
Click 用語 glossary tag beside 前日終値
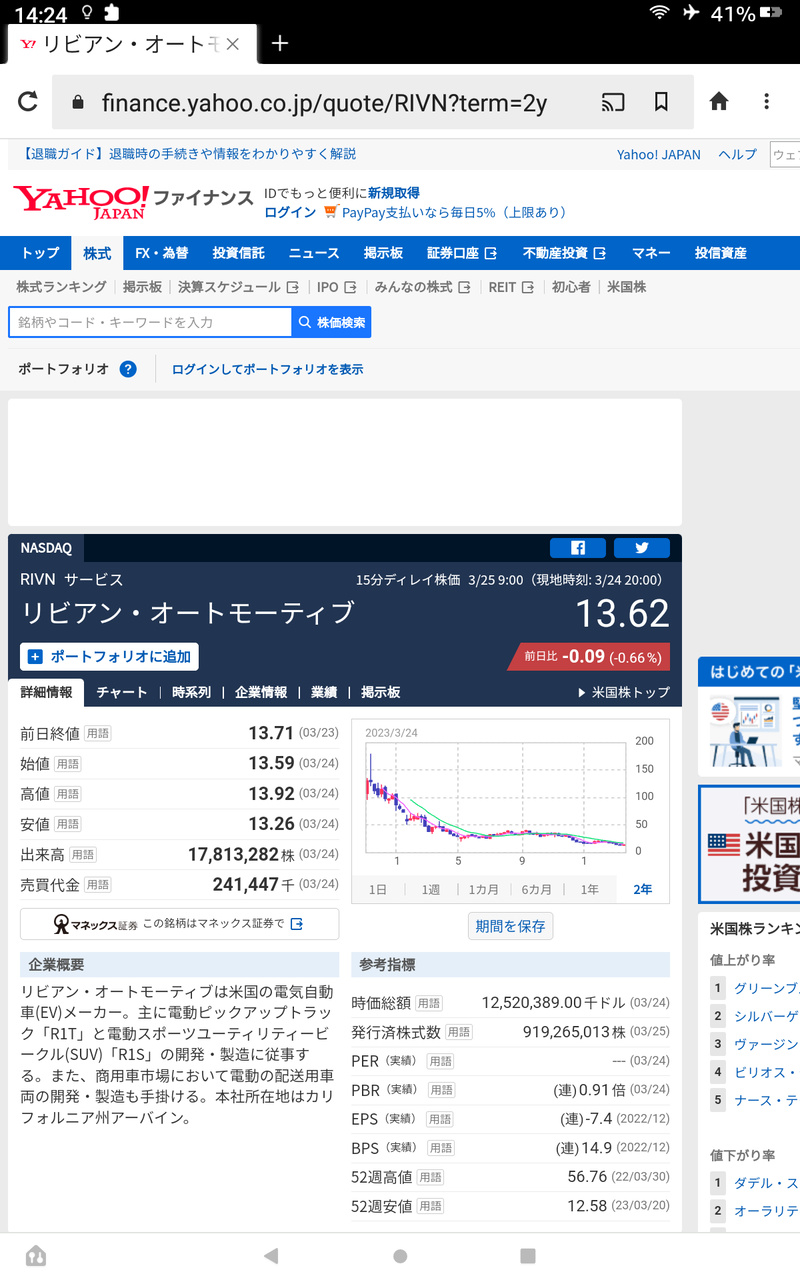(97, 734)
